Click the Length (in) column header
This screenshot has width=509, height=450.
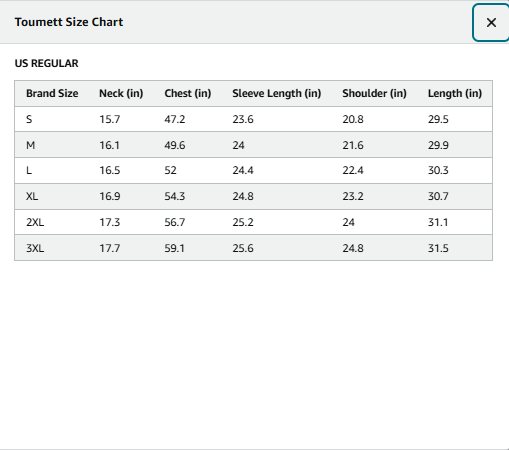coord(455,93)
